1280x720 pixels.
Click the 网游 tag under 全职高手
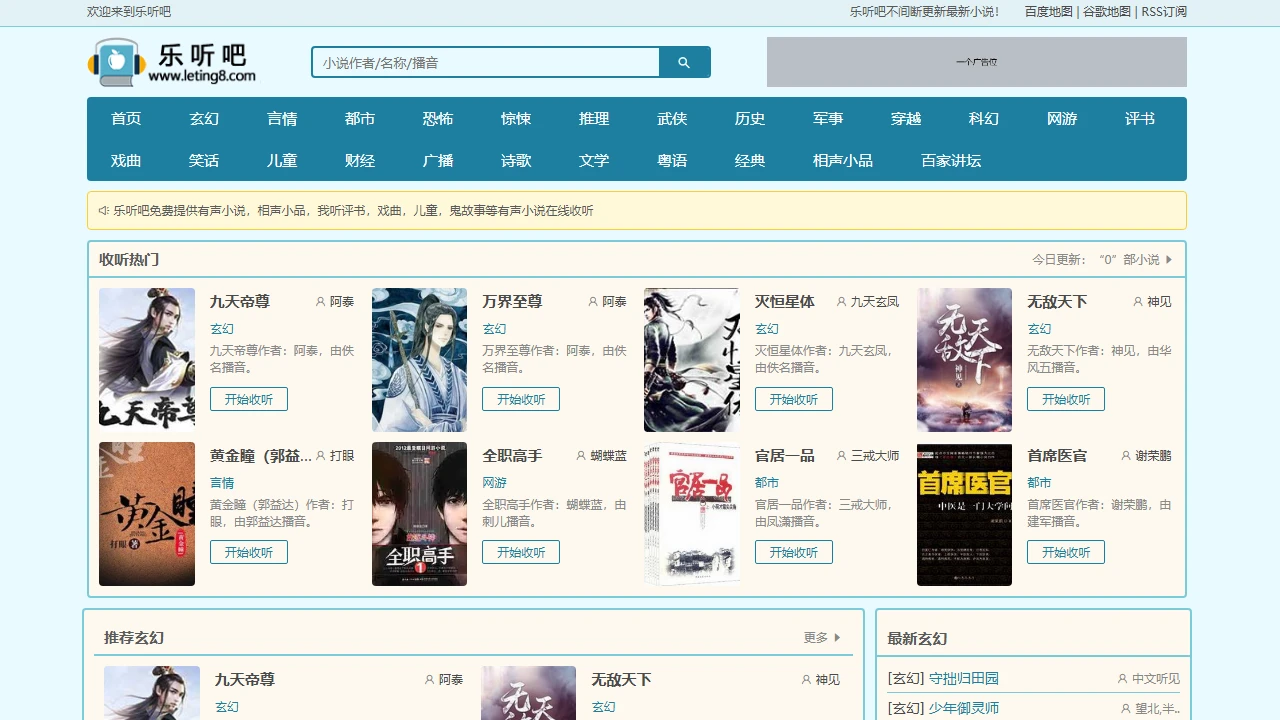(x=494, y=483)
